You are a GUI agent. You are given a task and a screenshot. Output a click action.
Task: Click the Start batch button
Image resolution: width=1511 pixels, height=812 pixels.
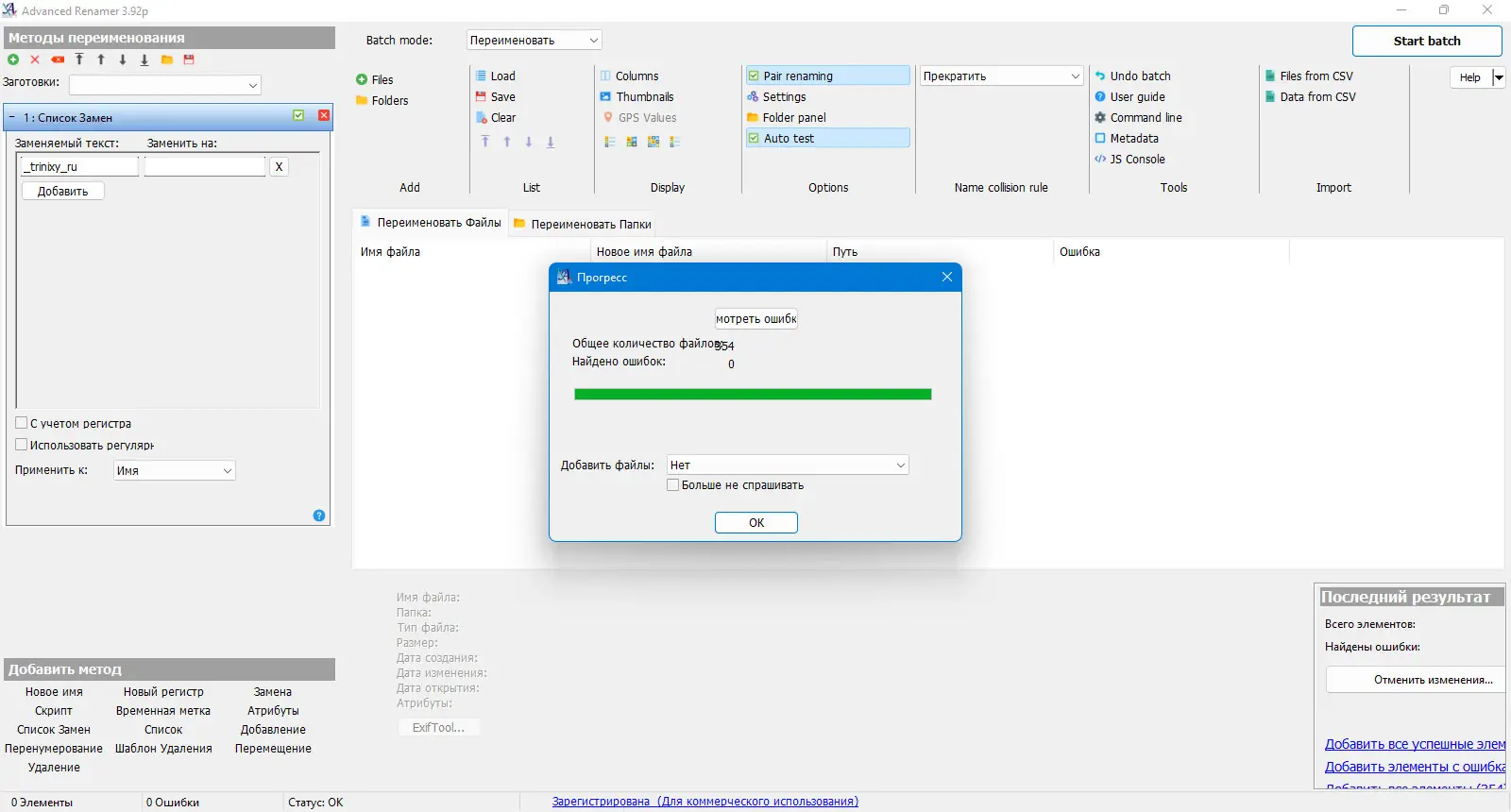tap(1427, 41)
